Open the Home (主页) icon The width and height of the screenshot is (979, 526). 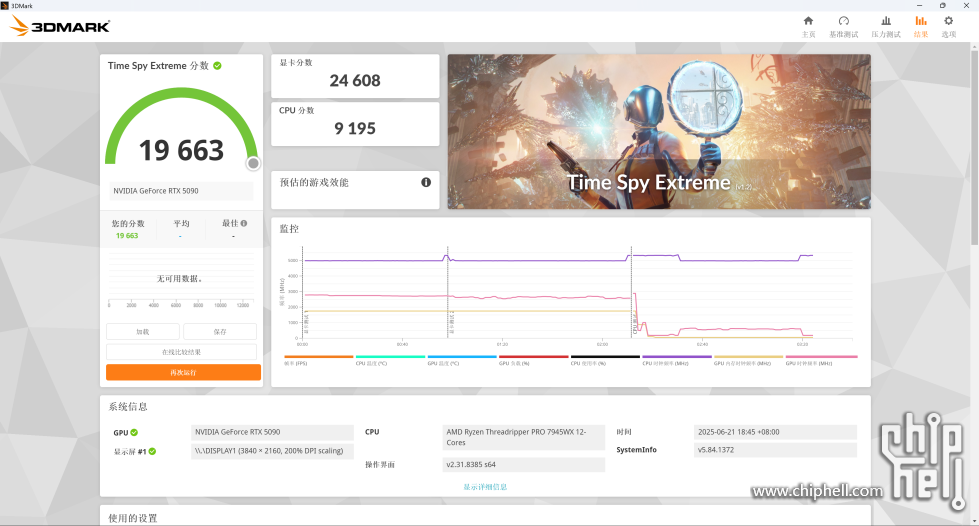(x=808, y=26)
